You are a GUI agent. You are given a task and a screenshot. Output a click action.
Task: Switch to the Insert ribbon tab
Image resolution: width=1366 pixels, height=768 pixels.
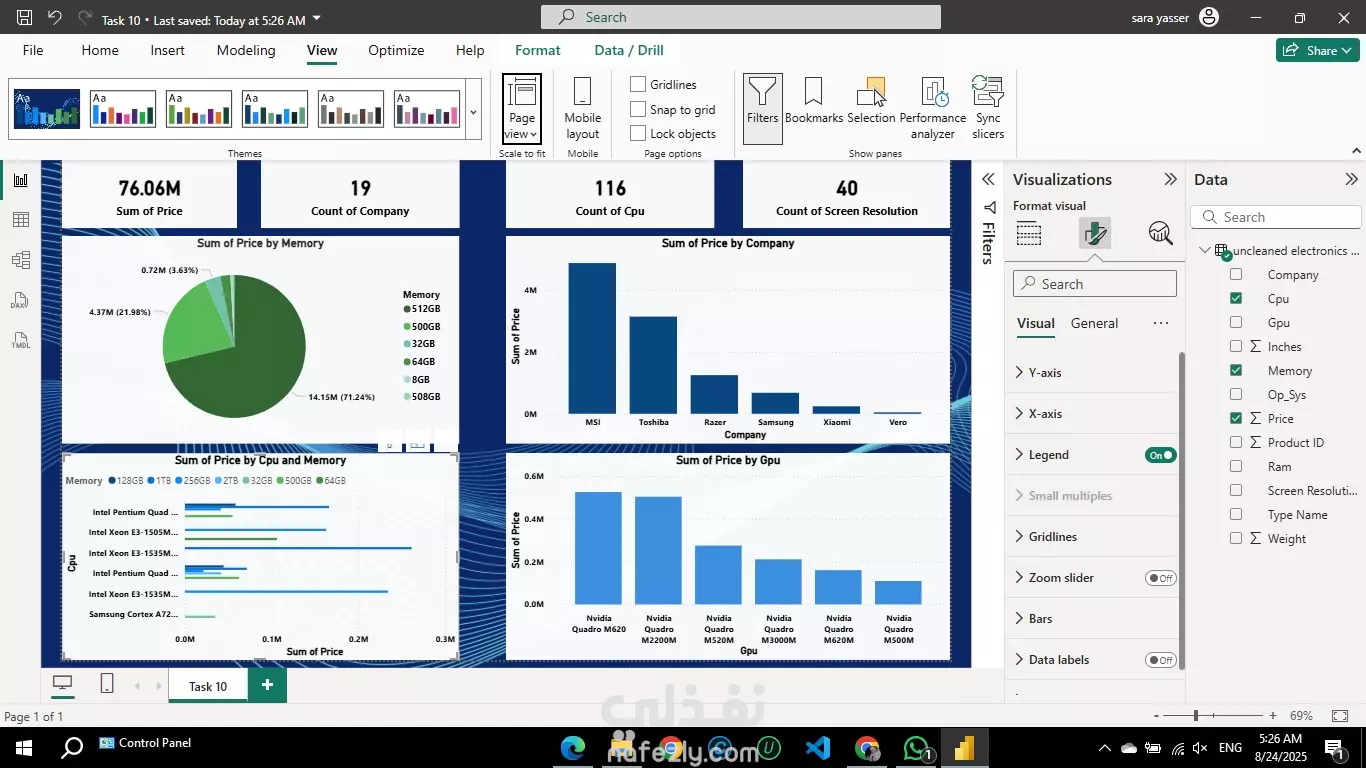point(167,50)
